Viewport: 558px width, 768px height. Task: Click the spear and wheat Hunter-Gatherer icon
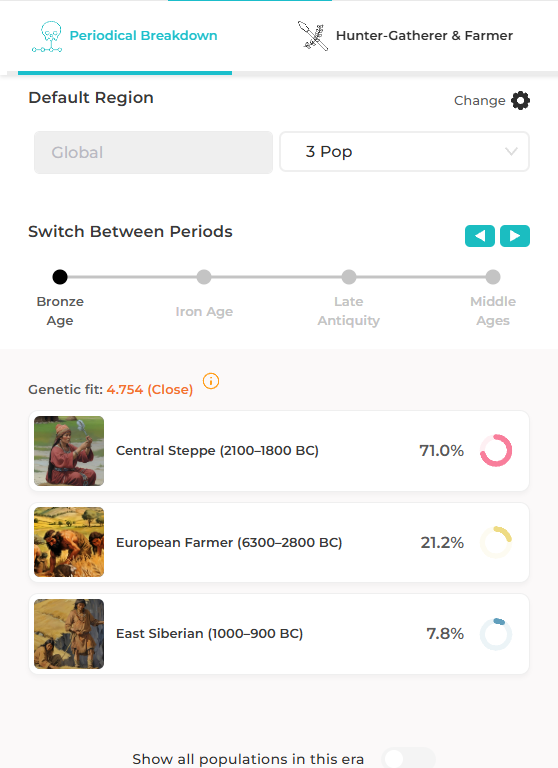(x=313, y=36)
